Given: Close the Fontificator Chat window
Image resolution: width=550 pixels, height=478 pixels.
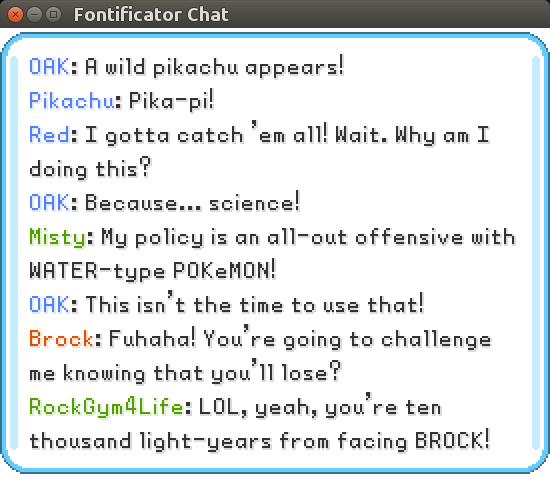Looking at the screenshot, I should point(15,15).
